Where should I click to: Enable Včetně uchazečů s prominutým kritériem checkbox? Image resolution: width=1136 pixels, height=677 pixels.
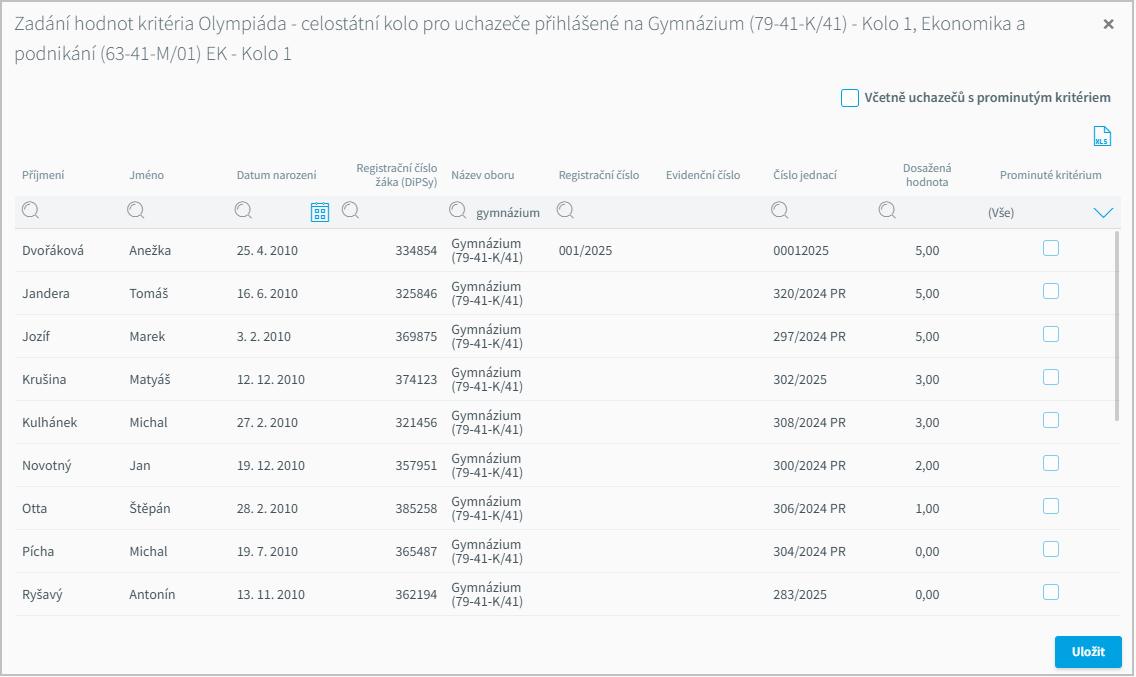coord(850,98)
